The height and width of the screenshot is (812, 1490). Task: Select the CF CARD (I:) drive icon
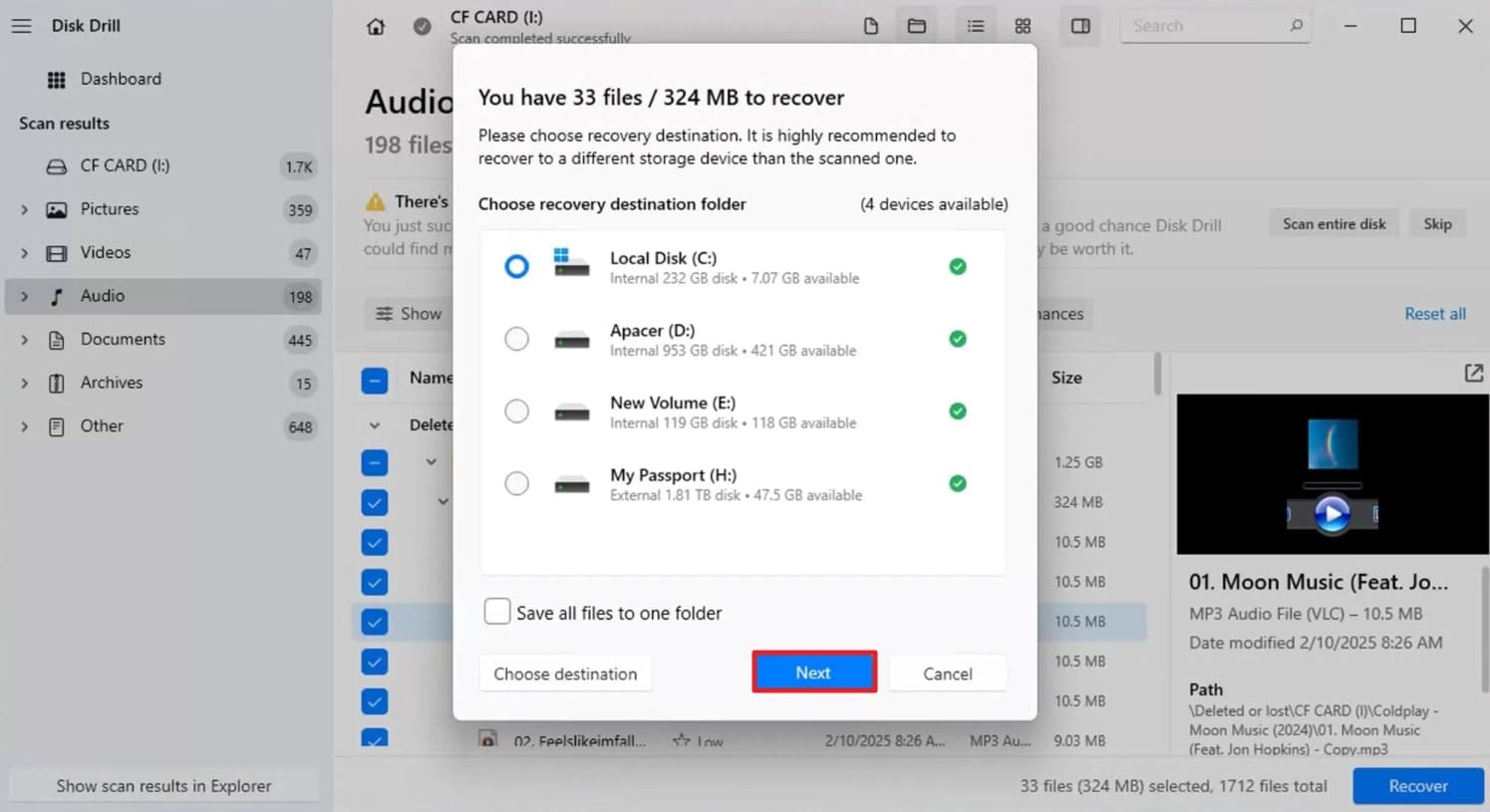click(x=58, y=165)
